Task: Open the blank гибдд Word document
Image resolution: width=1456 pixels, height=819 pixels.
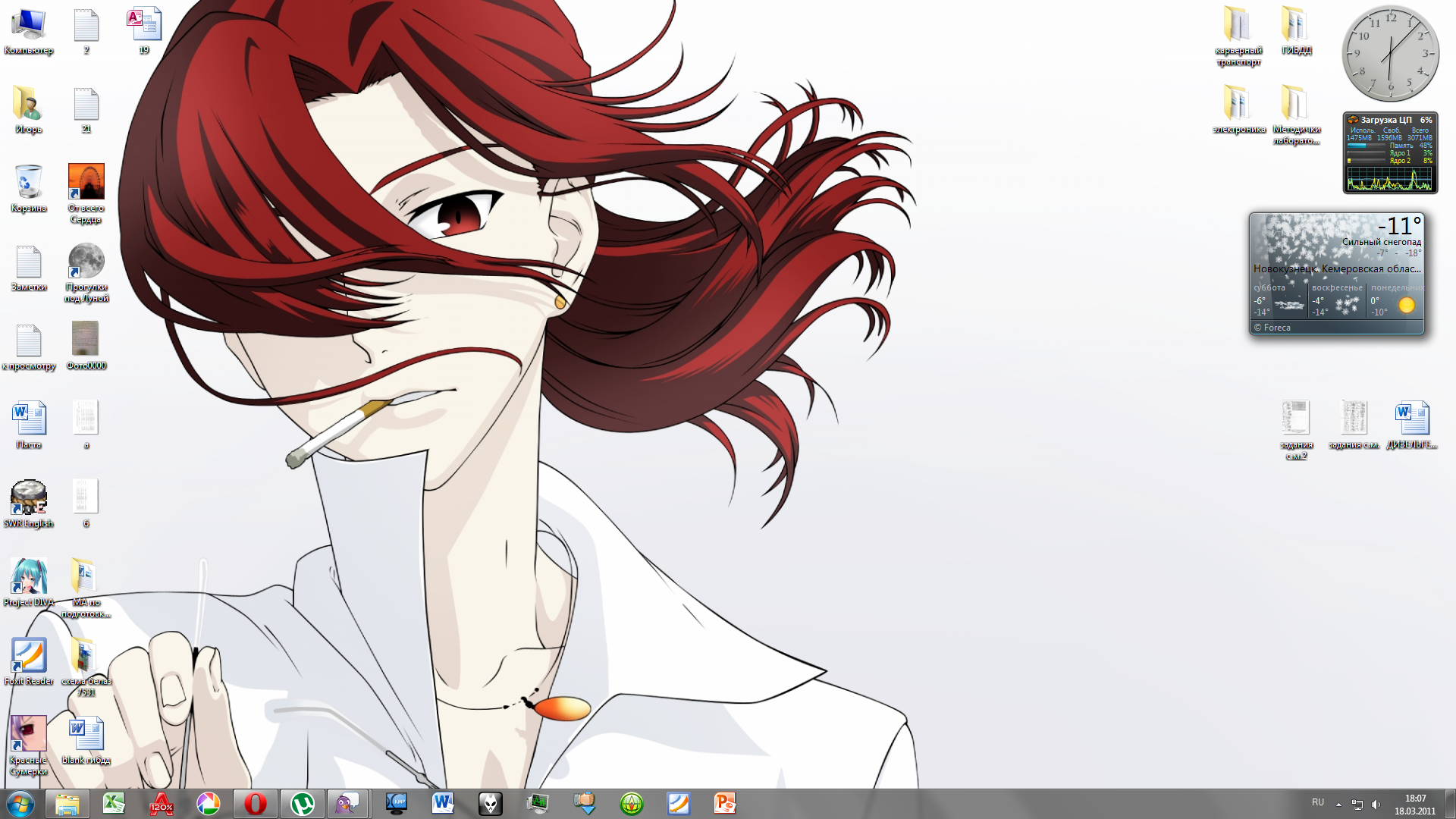Action: tap(86, 740)
